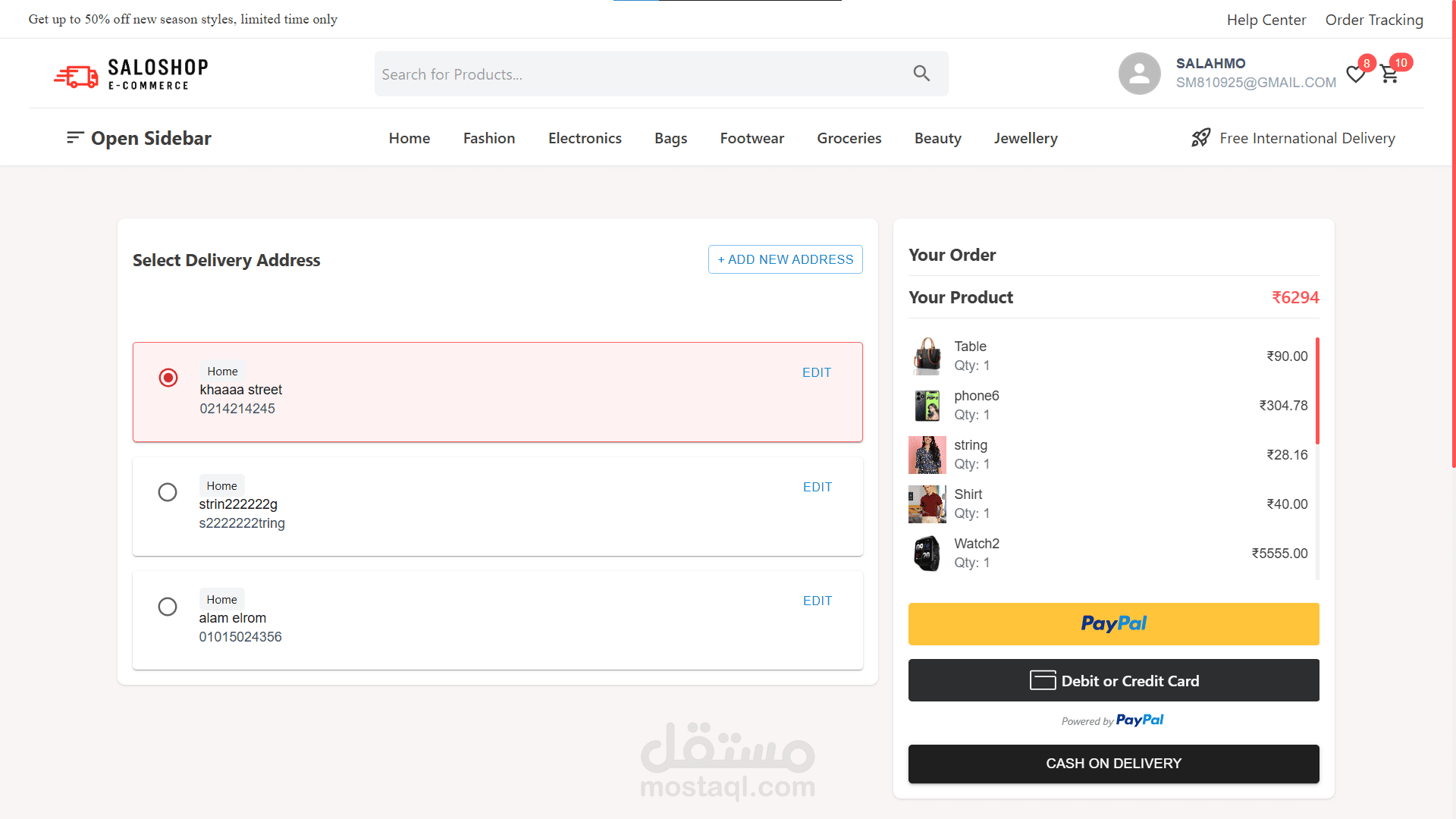Click Add New Address button

pyautogui.click(x=785, y=259)
